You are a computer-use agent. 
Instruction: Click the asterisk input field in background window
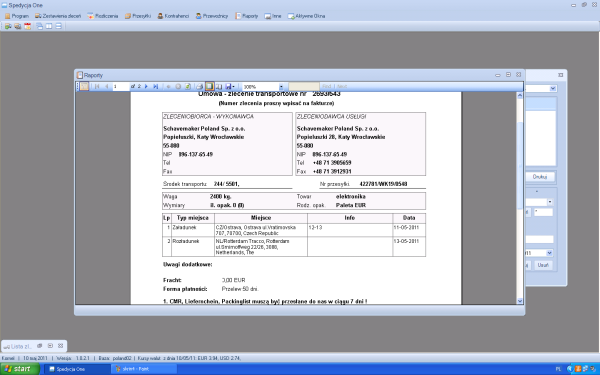[543, 212]
